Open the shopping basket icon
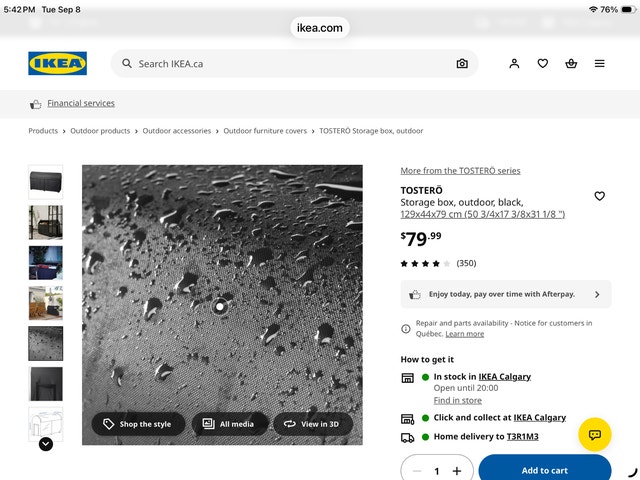640x480 pixels. click(571, 63)
